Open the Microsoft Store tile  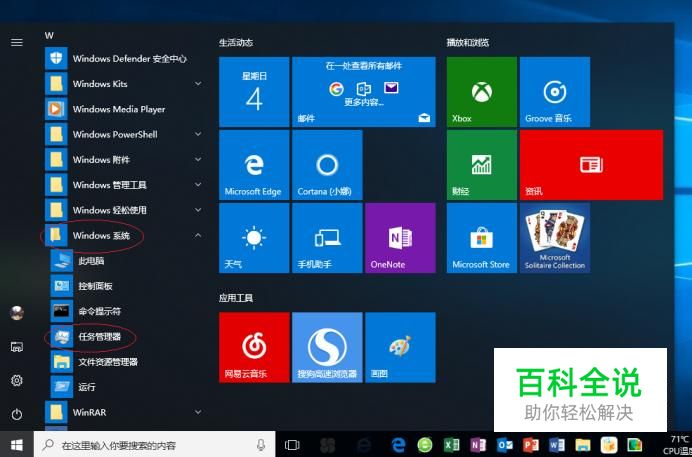(x=481, y=238)
